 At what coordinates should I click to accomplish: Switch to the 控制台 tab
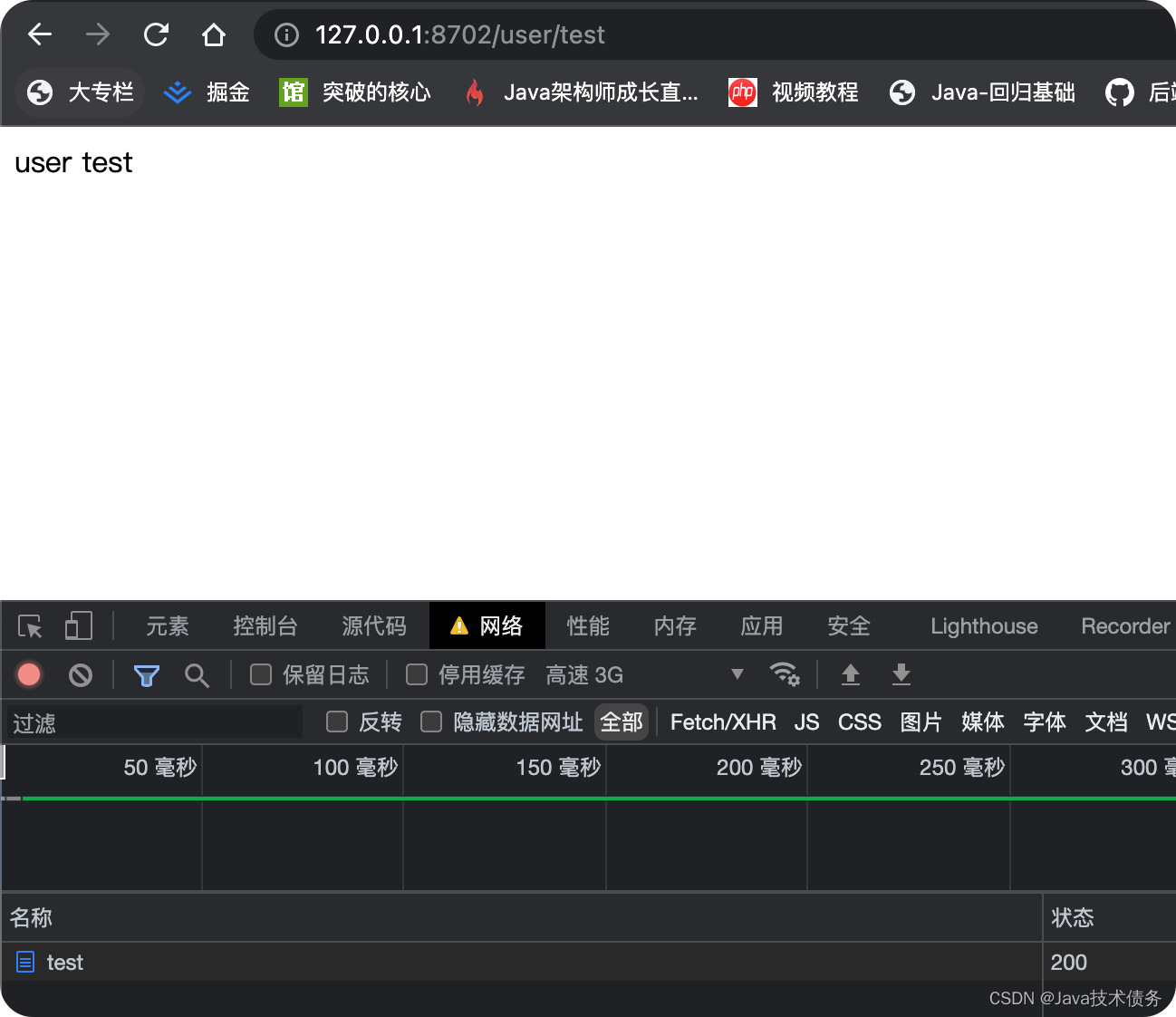coord(265,625)
